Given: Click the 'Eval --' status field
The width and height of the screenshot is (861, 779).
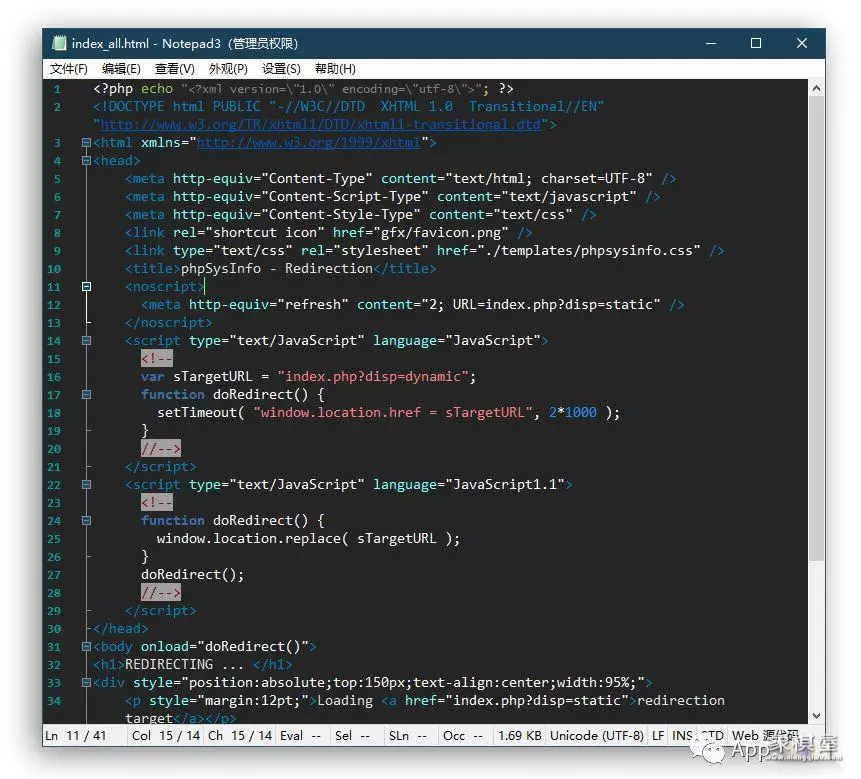Looking at the screenshot, I should pos(300,736).
